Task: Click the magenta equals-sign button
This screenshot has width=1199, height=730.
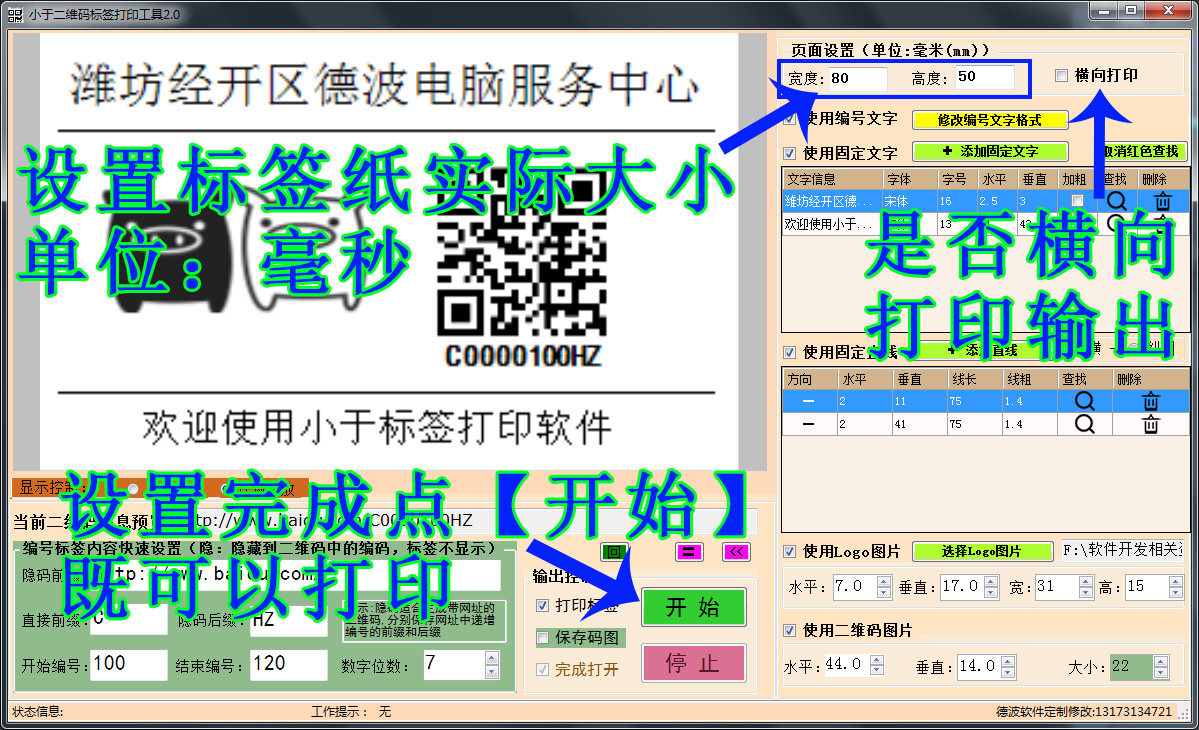Action: (x=689, y=552)
